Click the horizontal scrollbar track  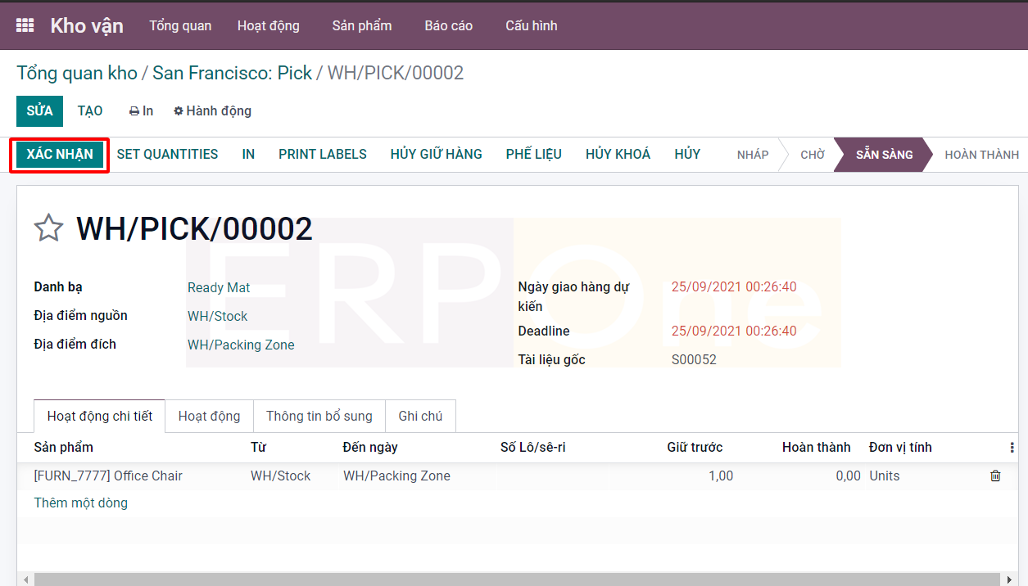(x=518, y=579)
